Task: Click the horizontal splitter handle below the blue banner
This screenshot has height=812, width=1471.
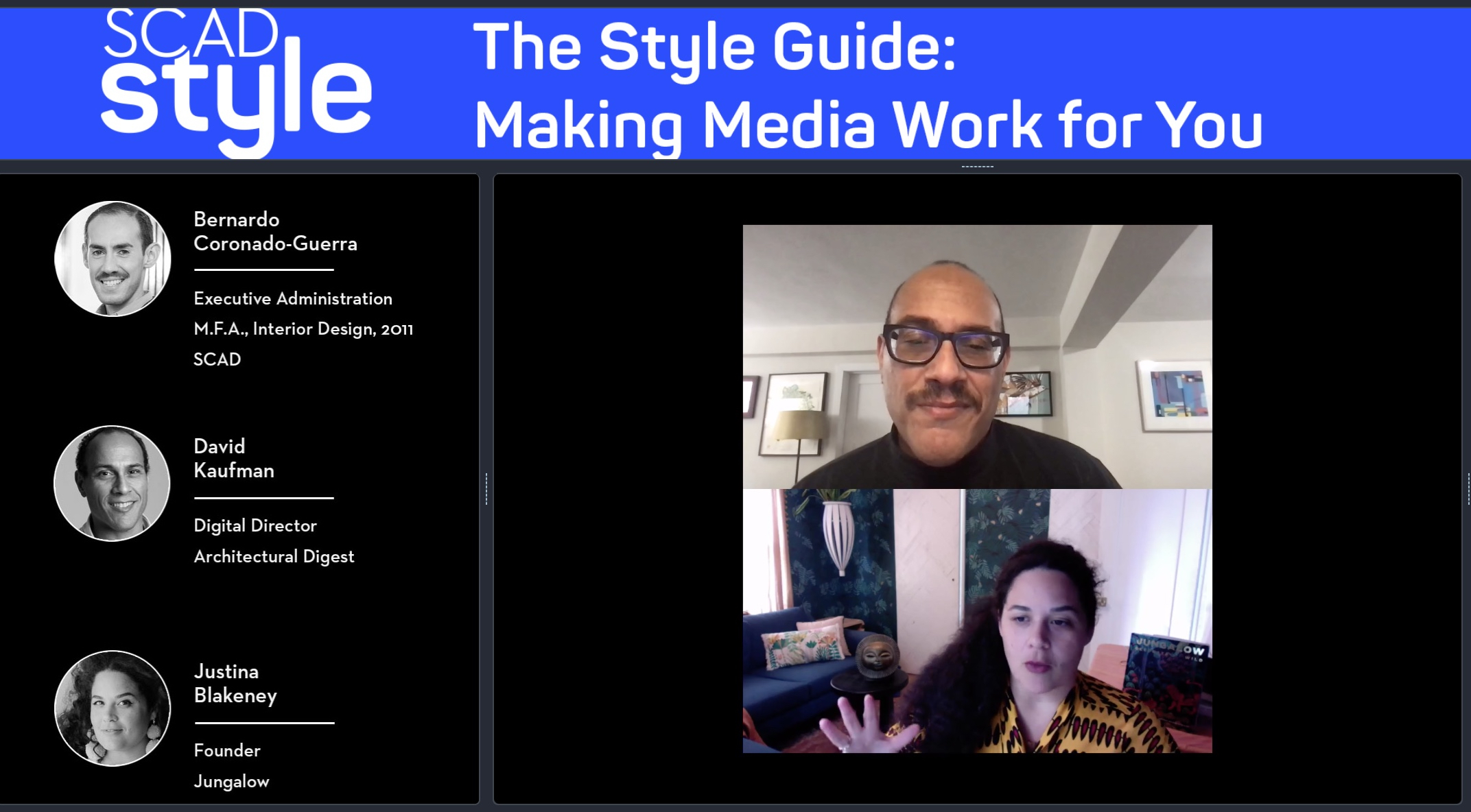Action: point(977,167)
